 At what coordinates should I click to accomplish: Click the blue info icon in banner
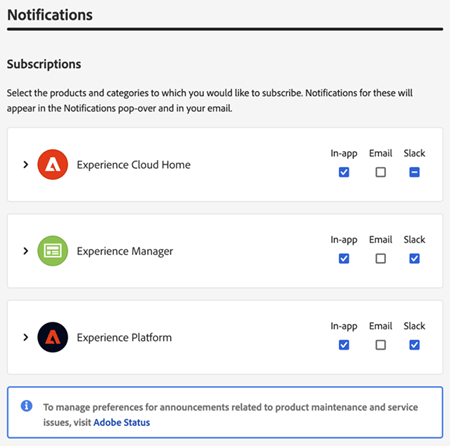pyautogui.click(x=27, y=406)
